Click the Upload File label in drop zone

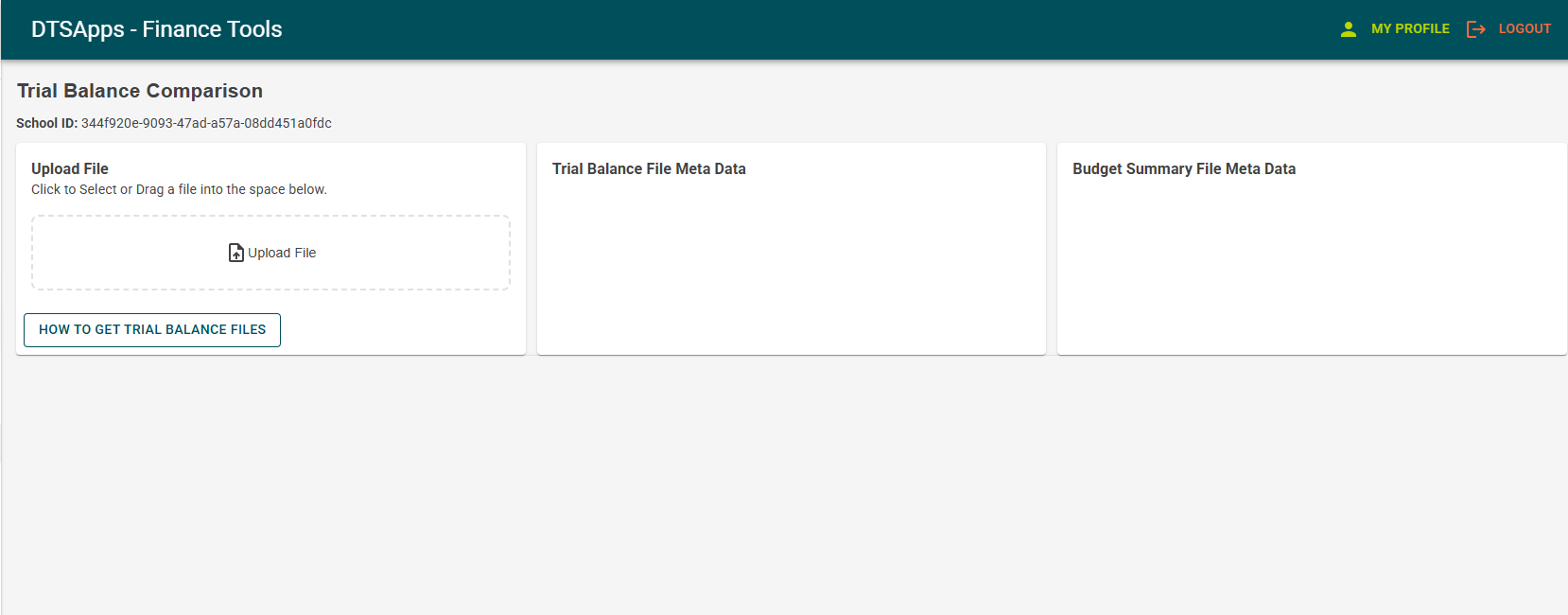click(282, 253)
